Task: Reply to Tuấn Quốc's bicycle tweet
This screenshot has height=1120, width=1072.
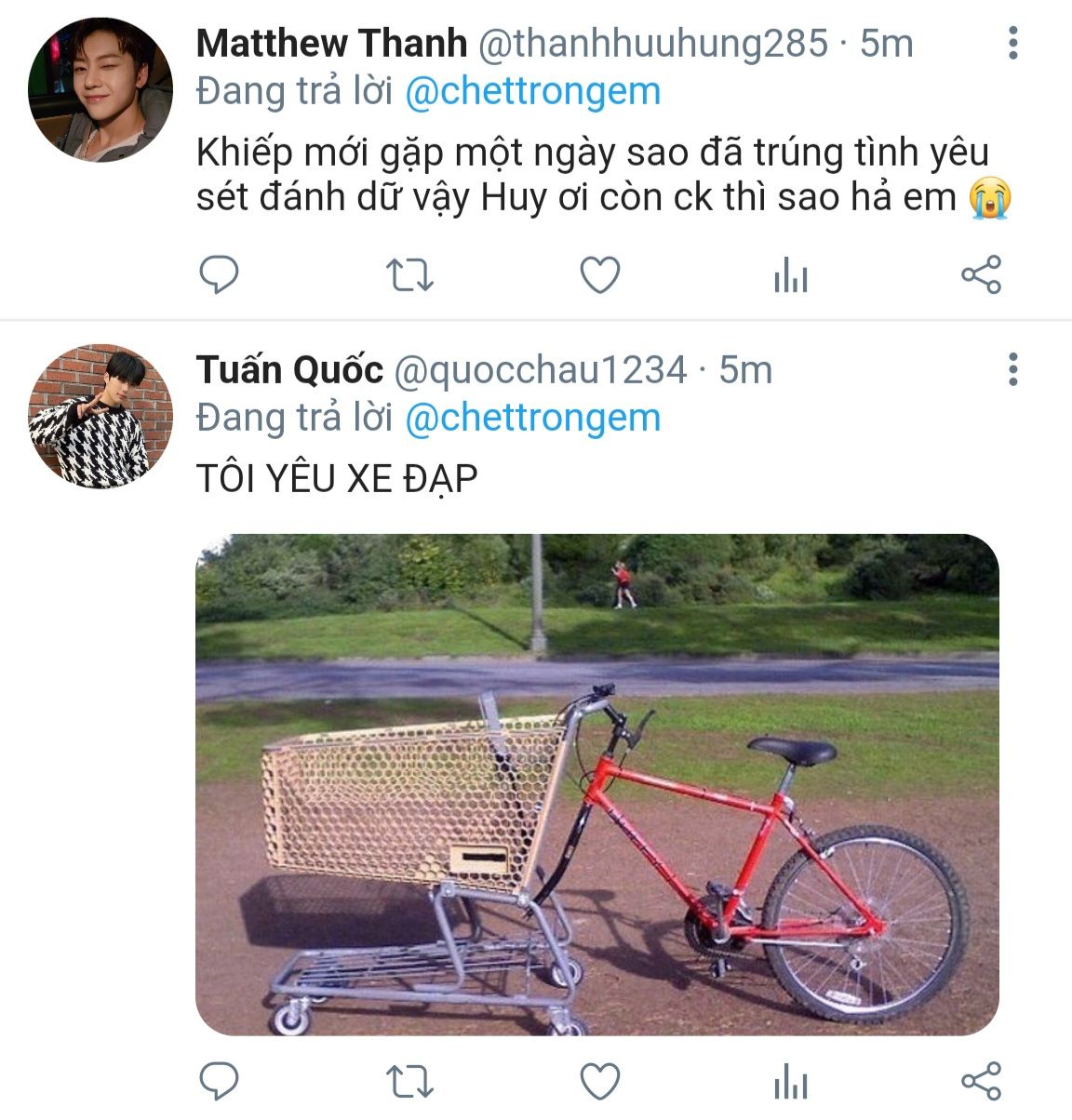Action: pos(220,1082)
